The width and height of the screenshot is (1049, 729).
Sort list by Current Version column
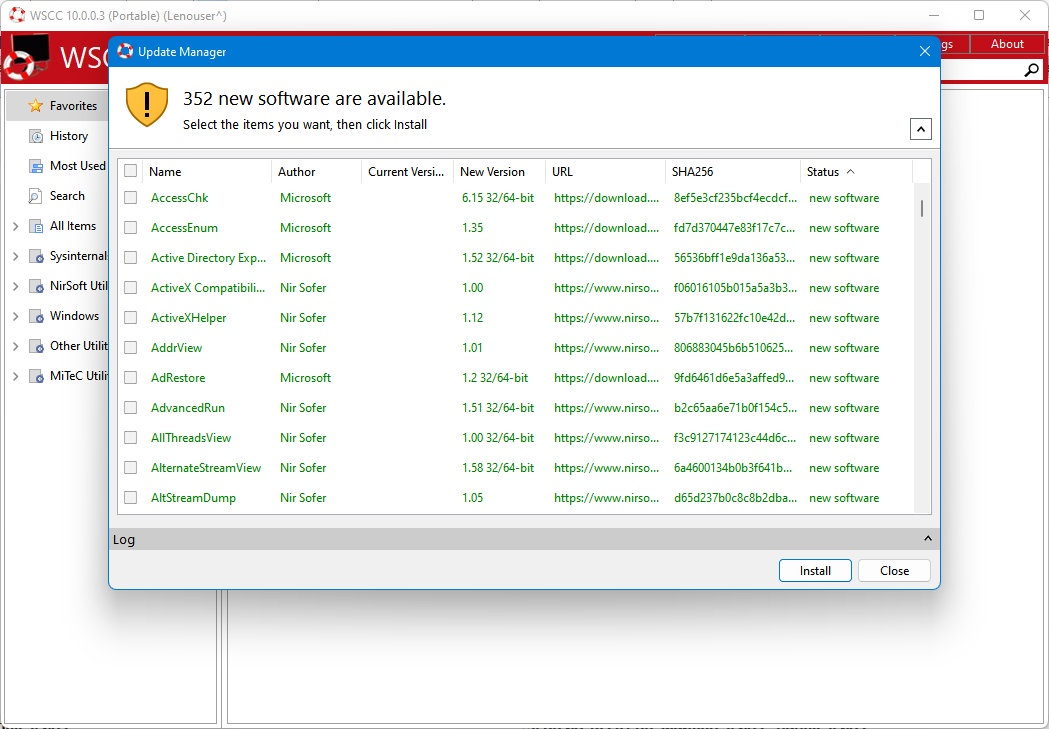407,172
